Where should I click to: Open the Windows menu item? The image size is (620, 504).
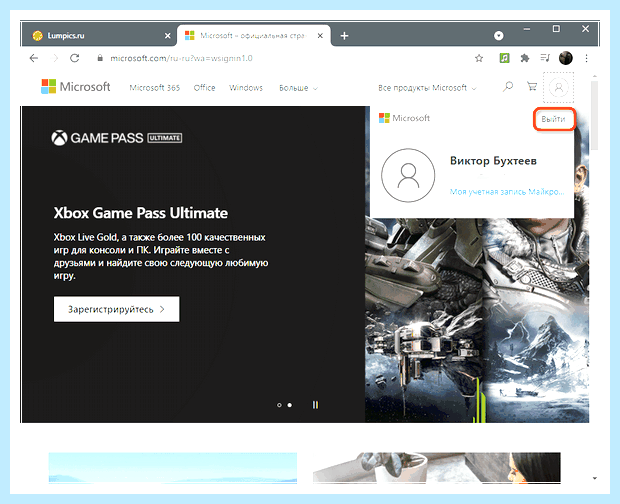(246, 88)
